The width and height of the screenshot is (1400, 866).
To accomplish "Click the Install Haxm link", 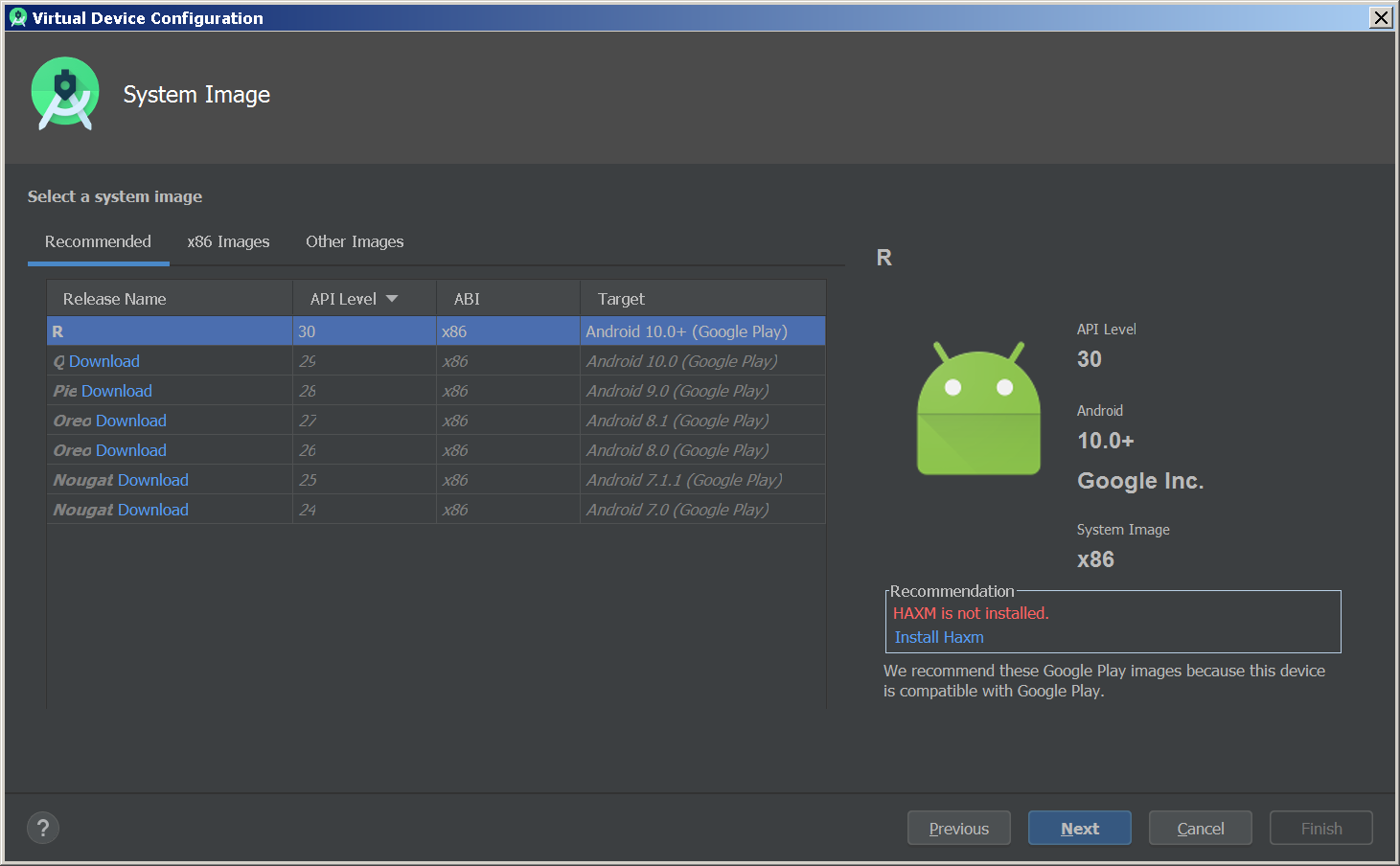I will click(x=939, y=637).
